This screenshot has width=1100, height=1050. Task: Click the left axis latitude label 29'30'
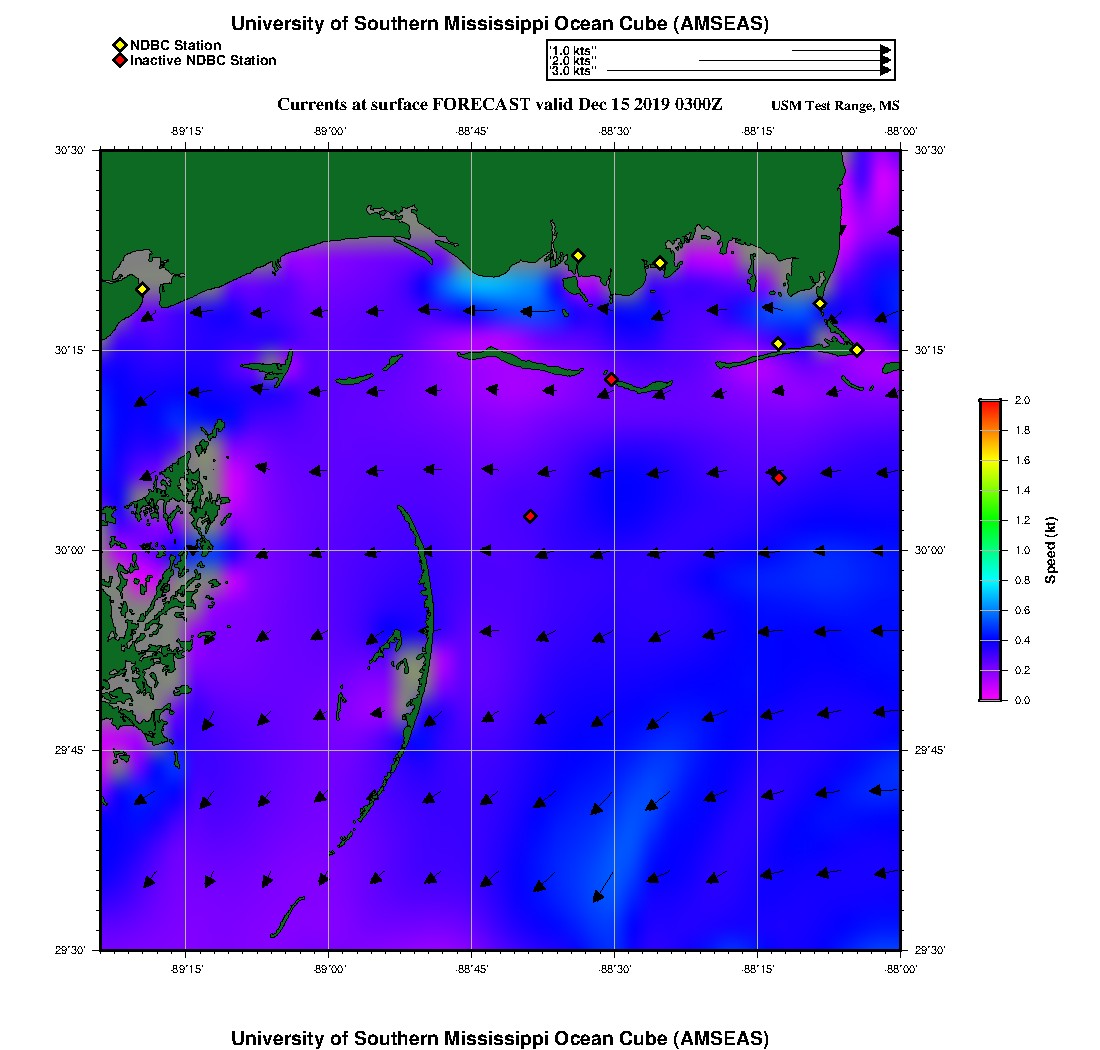coord(70,950)
